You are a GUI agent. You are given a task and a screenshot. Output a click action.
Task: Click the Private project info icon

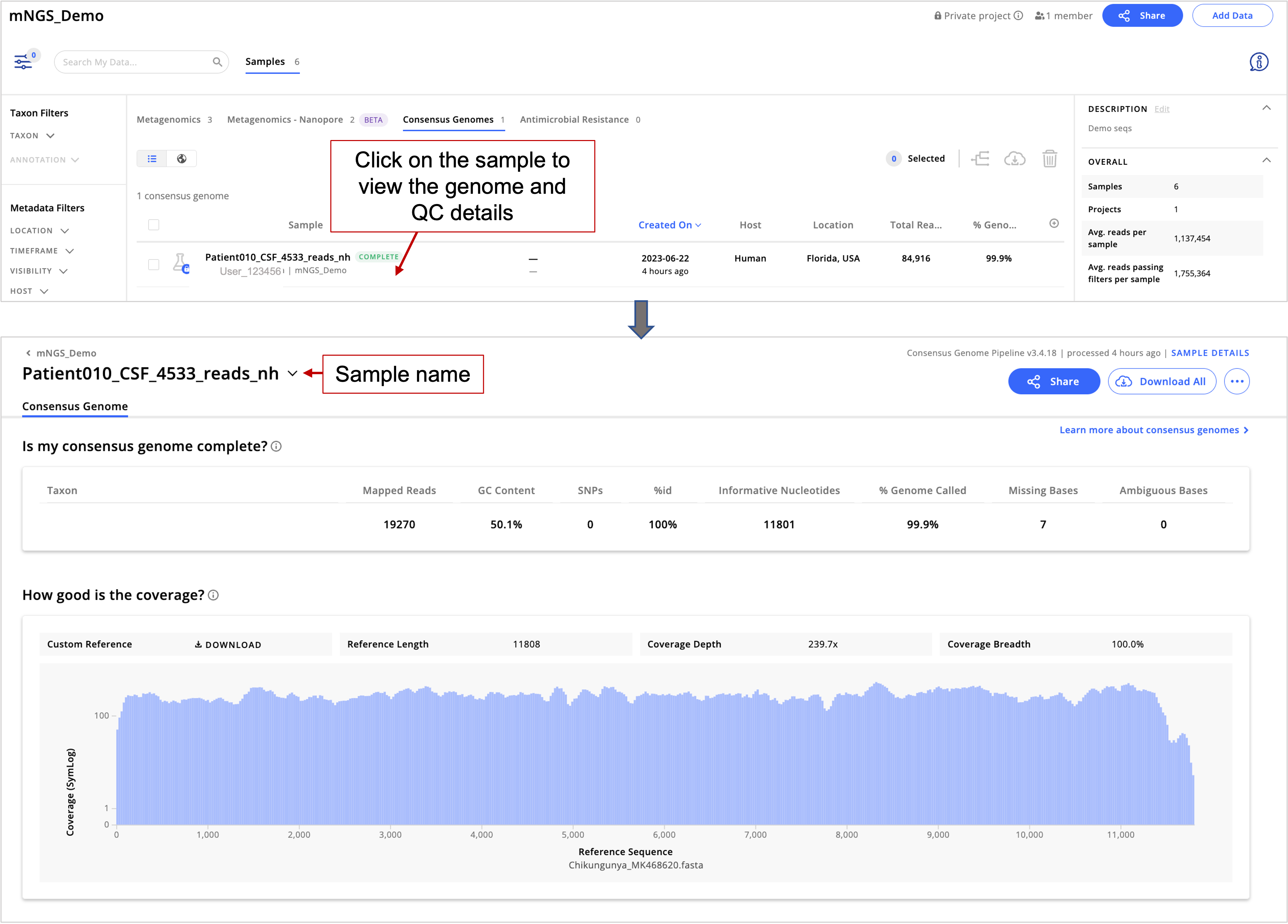coord(1018,15)
